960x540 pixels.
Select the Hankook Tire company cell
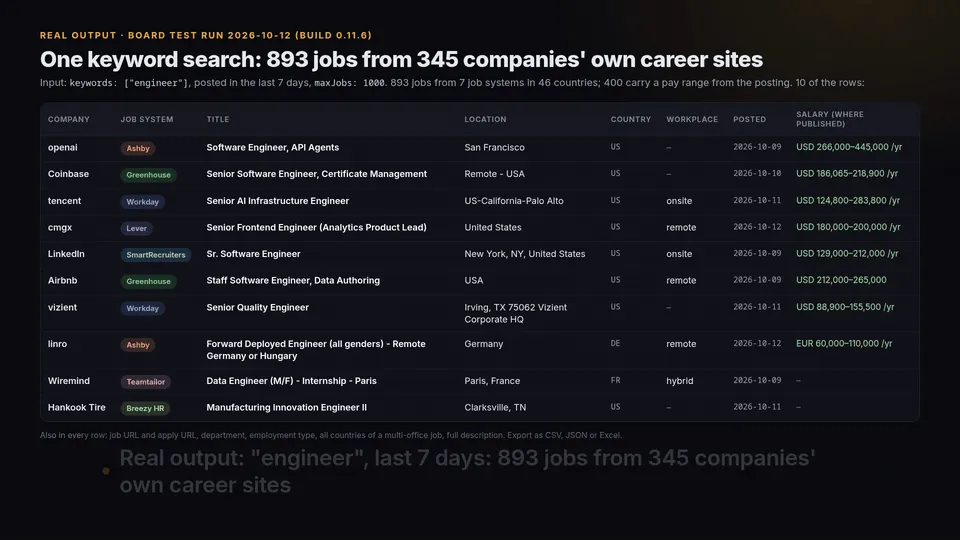tap(77, 407)
